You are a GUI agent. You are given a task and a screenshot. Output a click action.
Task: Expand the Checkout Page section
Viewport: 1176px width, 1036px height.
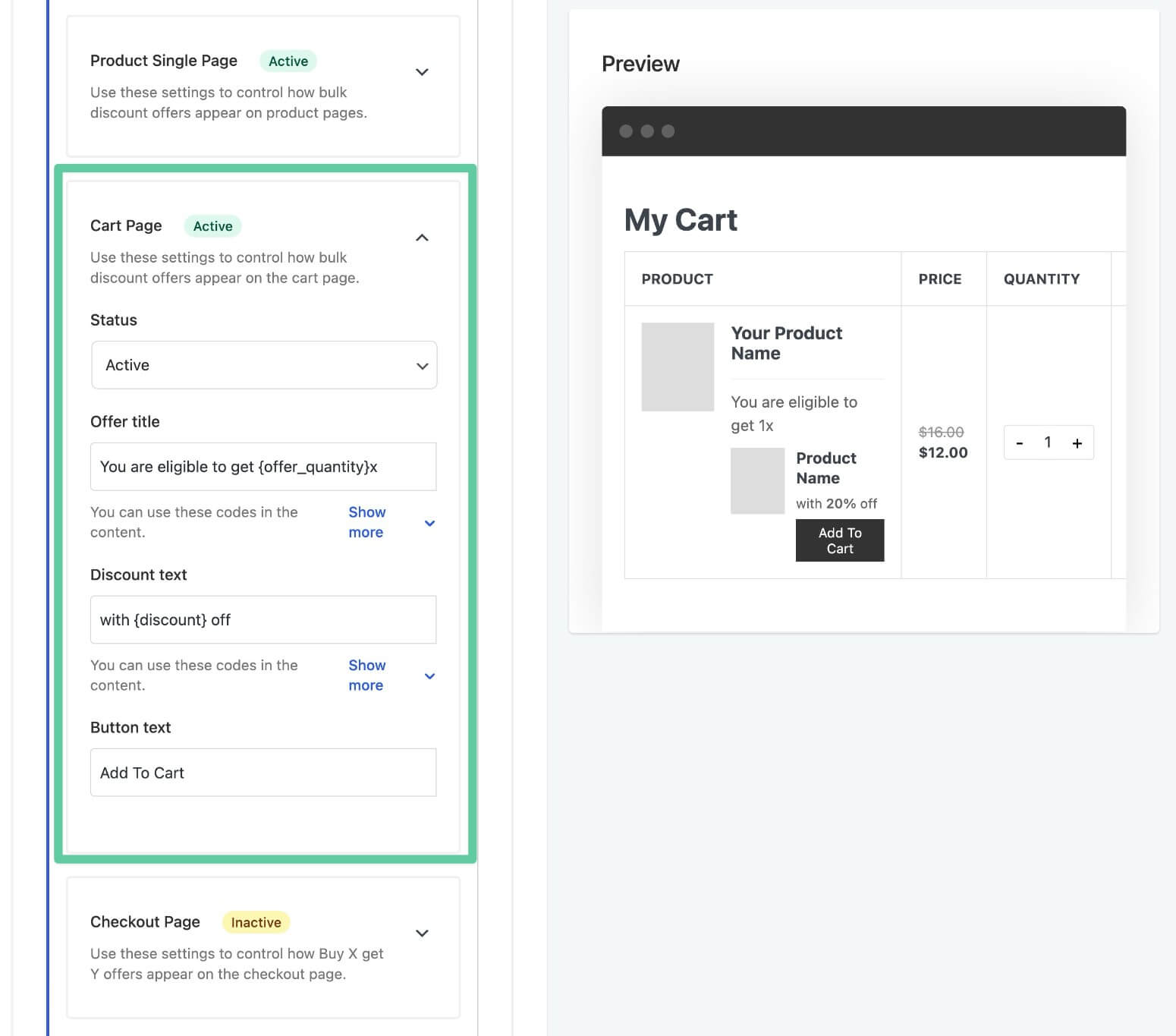(422, 934)
